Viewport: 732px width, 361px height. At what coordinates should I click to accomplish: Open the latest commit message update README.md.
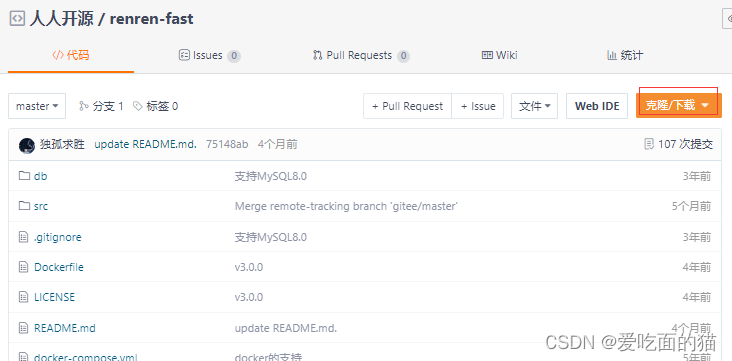pyautogui.click(x=145, y=144)
